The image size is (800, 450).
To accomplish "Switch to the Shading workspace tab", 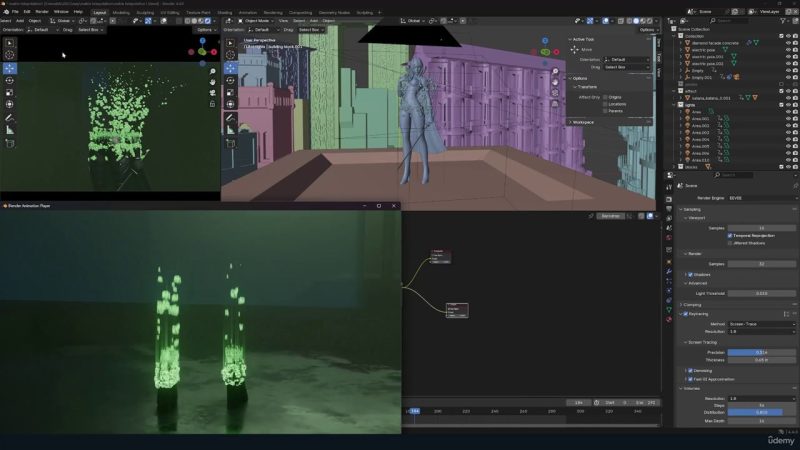I will (x=224, y=12).
